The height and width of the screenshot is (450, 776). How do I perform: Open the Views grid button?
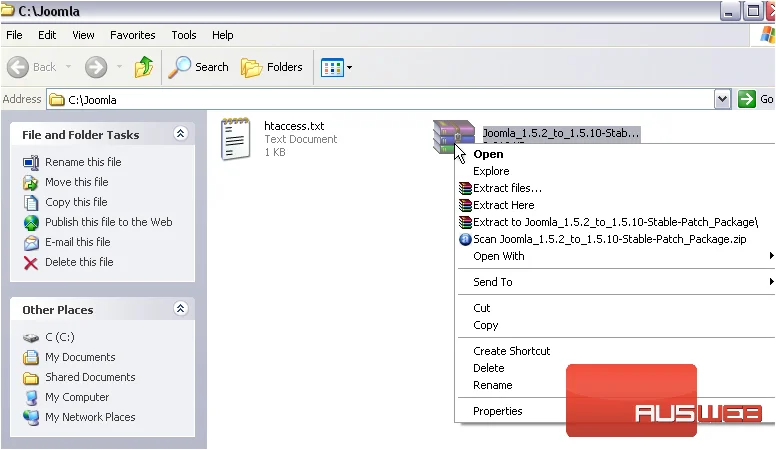[x=332, y=67]
